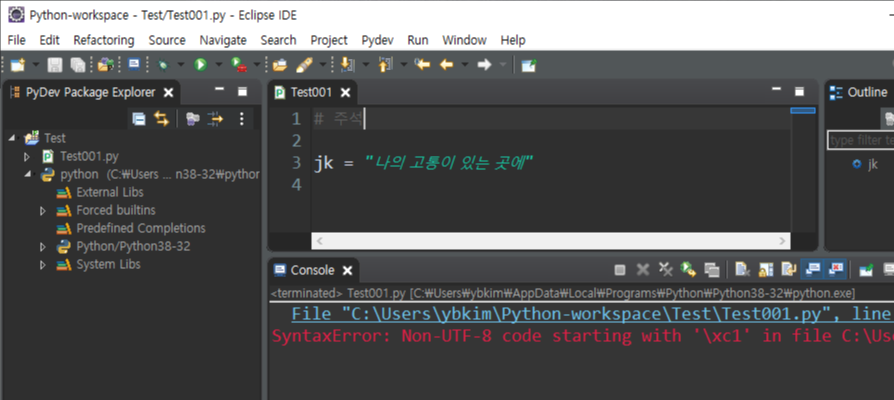894x400 pixels.
Task: Expand the Python/Python38-32 node
Action: pos(43,247)
